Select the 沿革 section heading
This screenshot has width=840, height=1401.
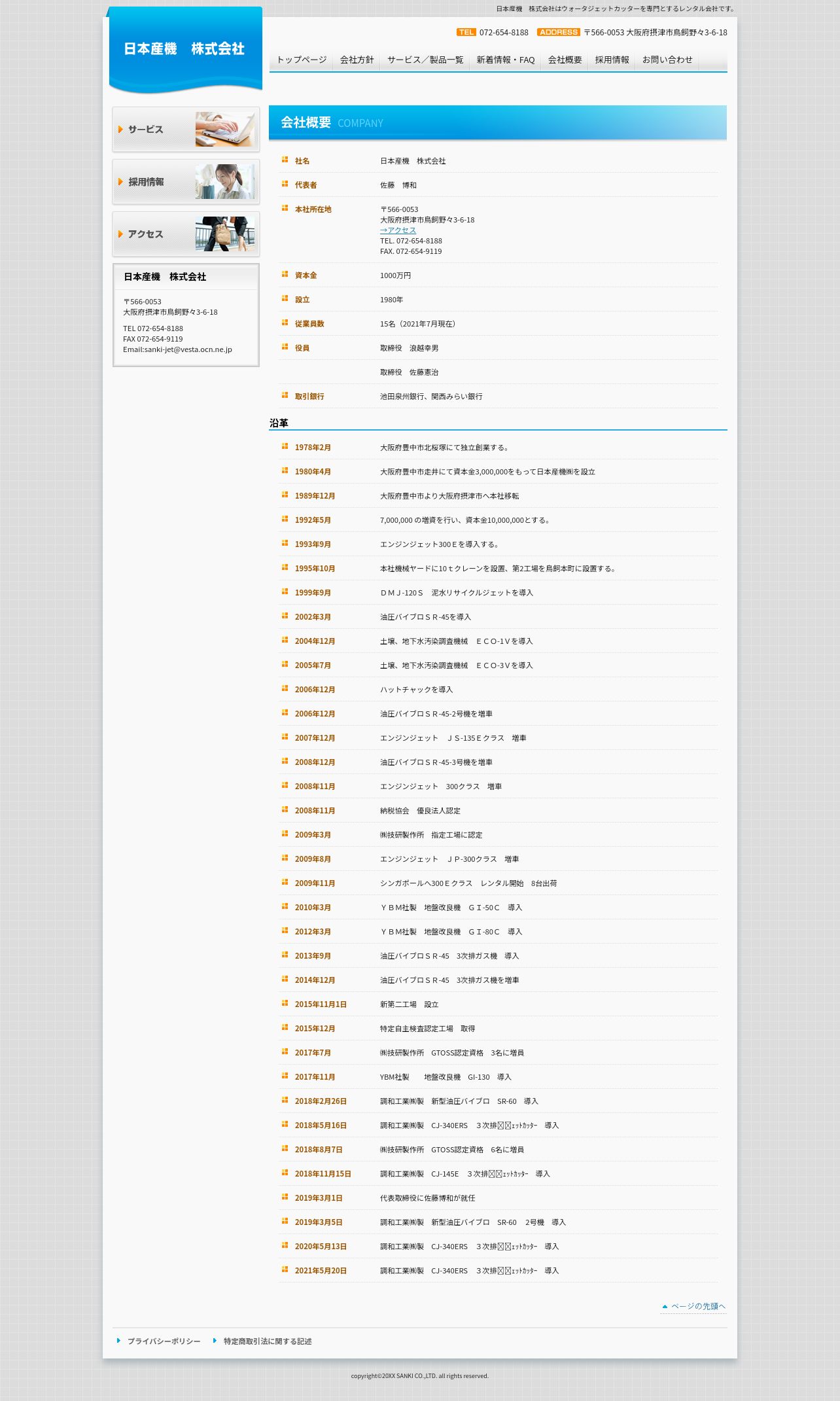279,423
